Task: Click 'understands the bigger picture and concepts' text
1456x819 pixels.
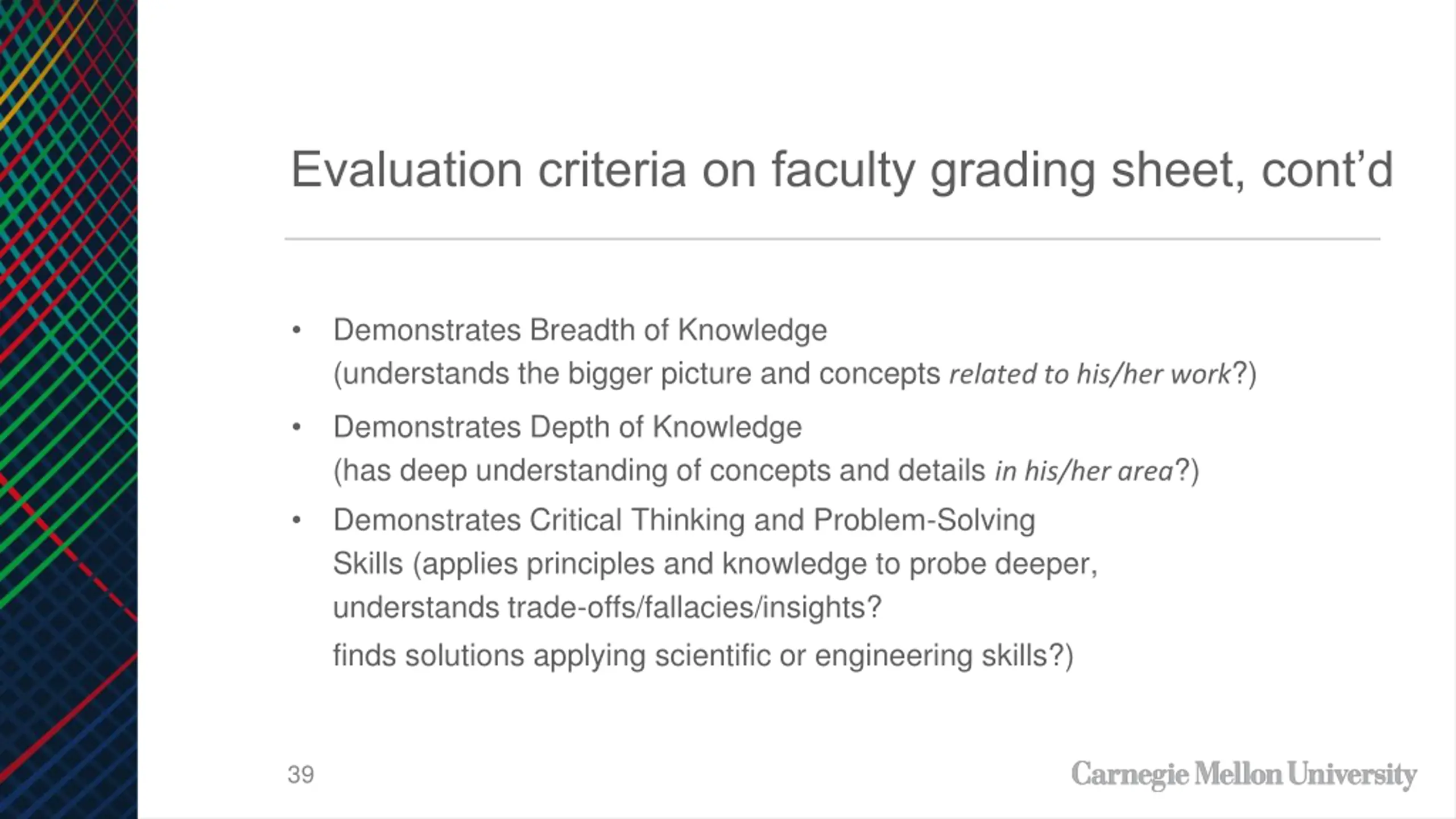Action: point(642,374)
